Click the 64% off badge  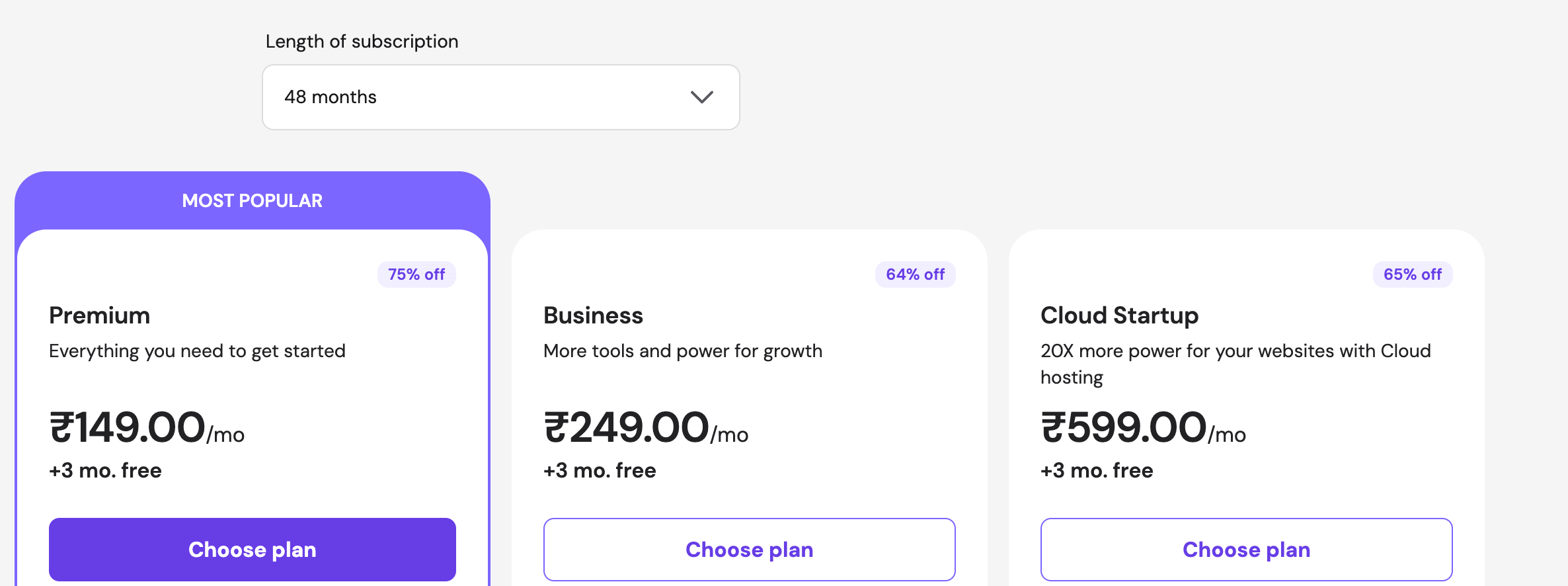915,274
